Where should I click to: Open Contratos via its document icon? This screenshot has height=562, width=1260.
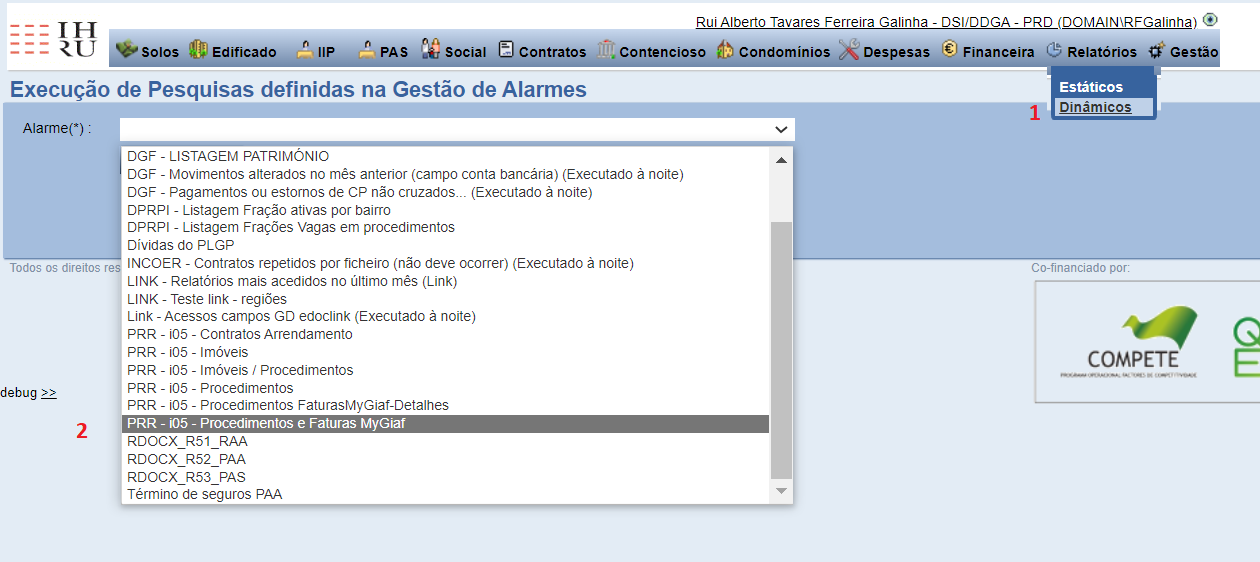[x=506, y=50]
